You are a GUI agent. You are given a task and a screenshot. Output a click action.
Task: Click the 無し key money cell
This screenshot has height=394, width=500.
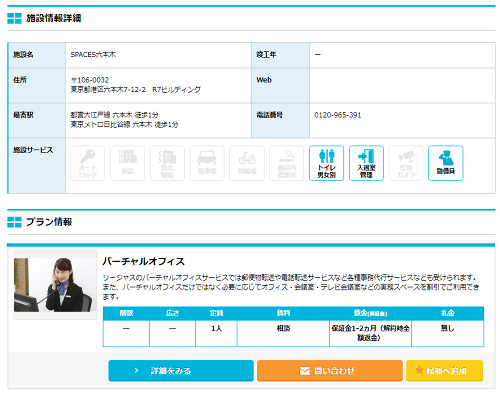click(x=448, y=333)
